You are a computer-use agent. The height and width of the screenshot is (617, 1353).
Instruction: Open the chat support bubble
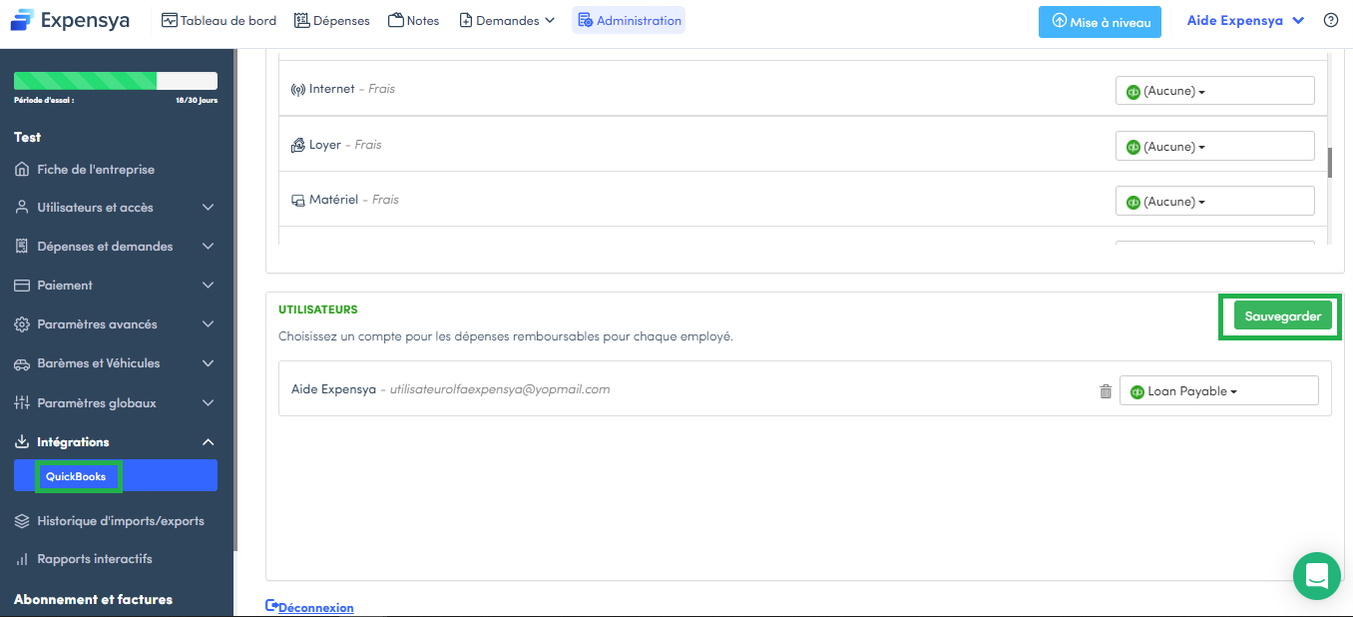(x=1316, y=576)
